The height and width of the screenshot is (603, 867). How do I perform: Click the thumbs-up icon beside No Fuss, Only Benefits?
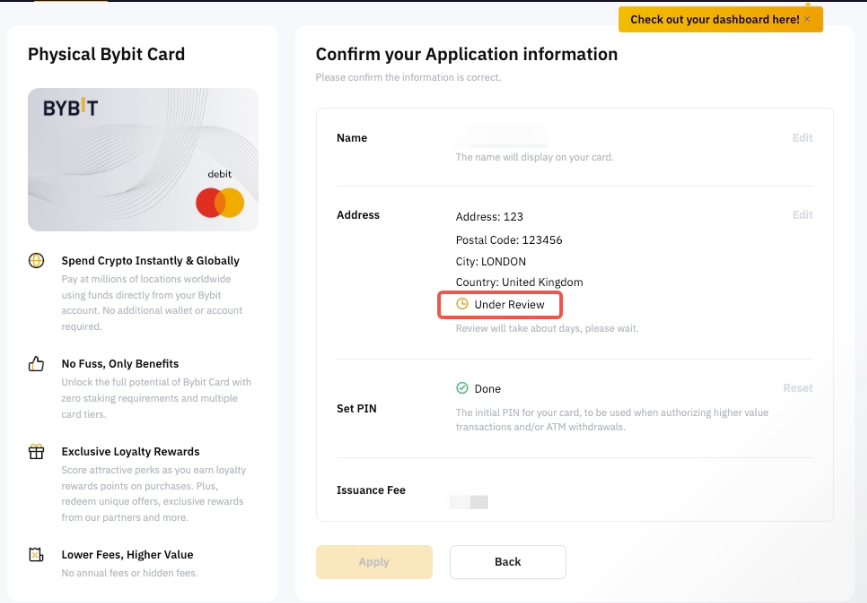coord(37,364)
